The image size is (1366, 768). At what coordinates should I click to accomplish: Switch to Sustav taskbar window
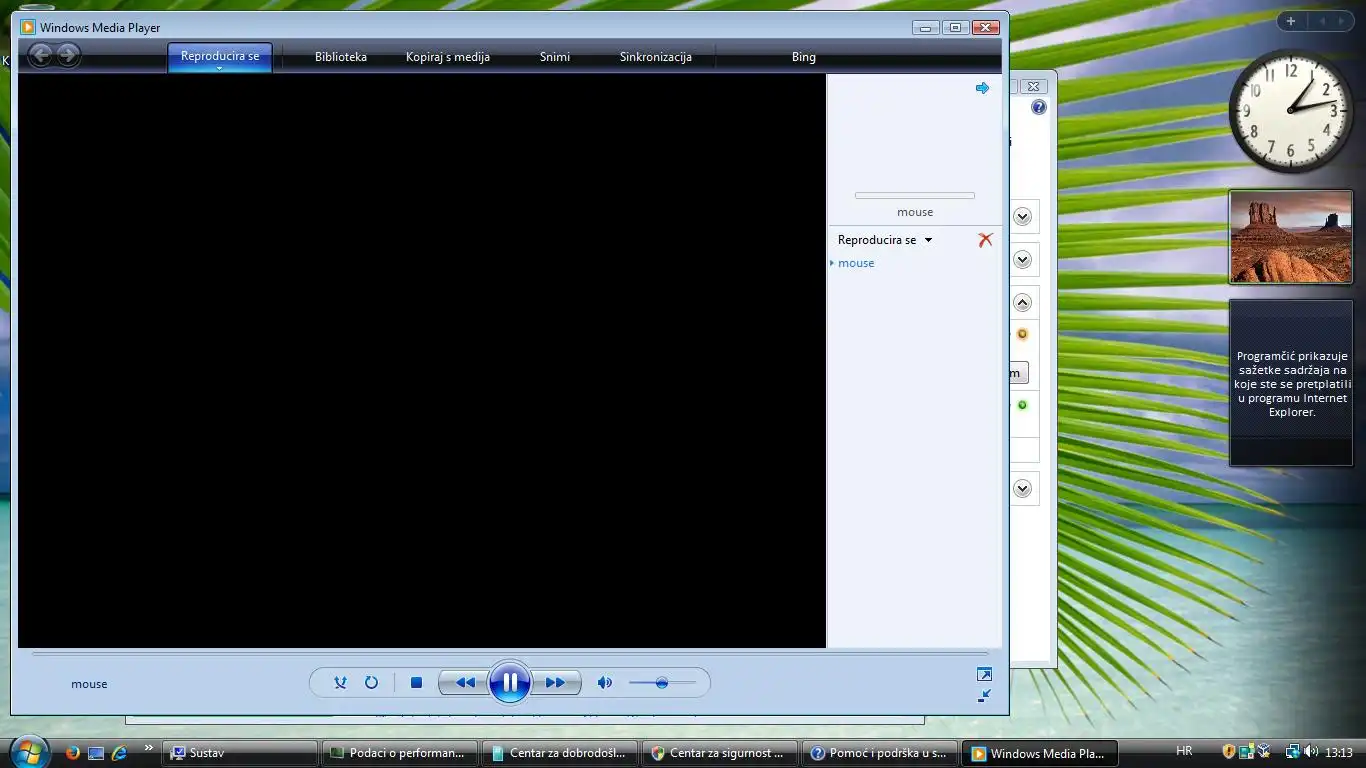click(241, 753)
